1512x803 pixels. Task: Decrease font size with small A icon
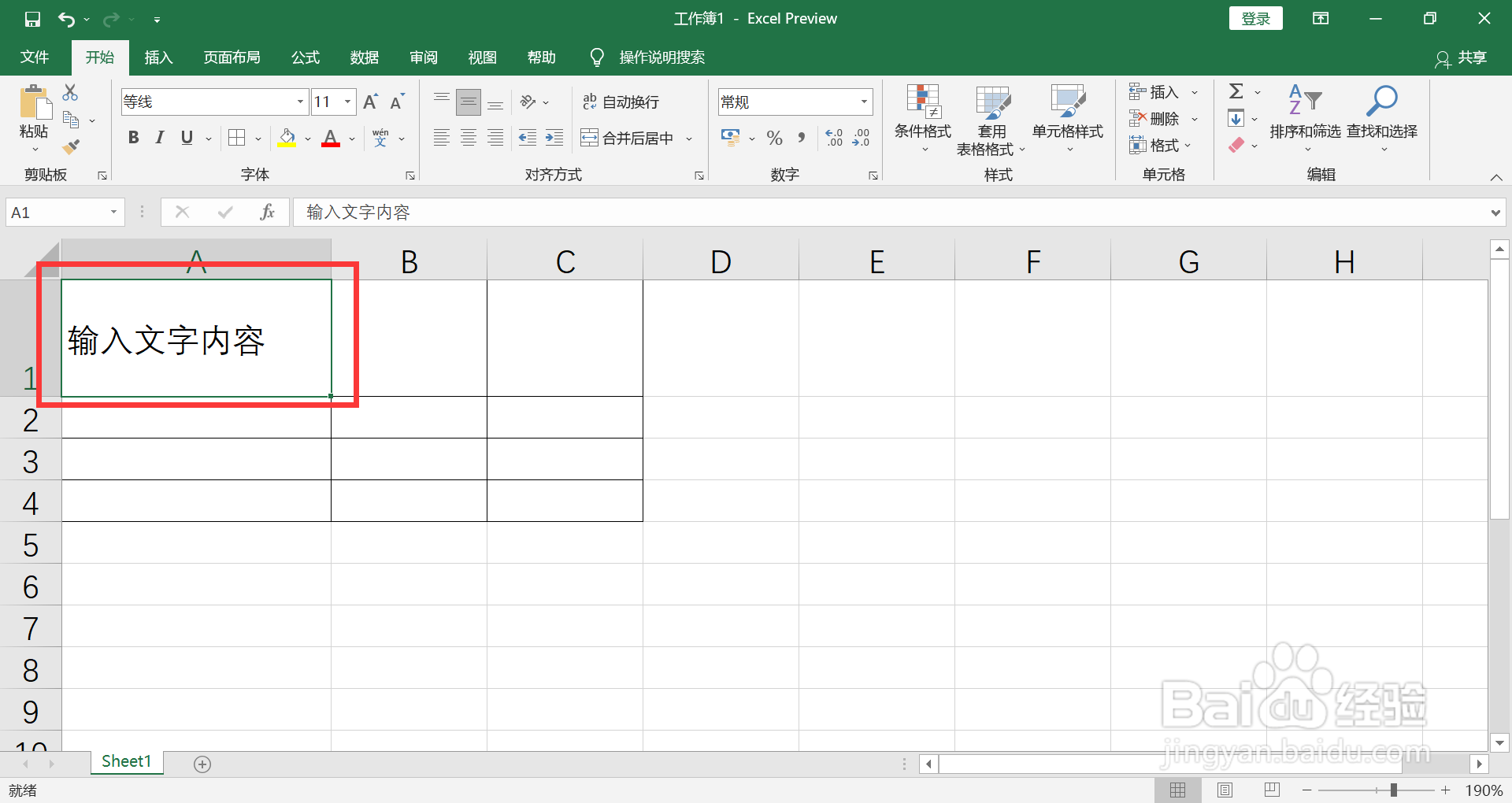click(397, 102)
